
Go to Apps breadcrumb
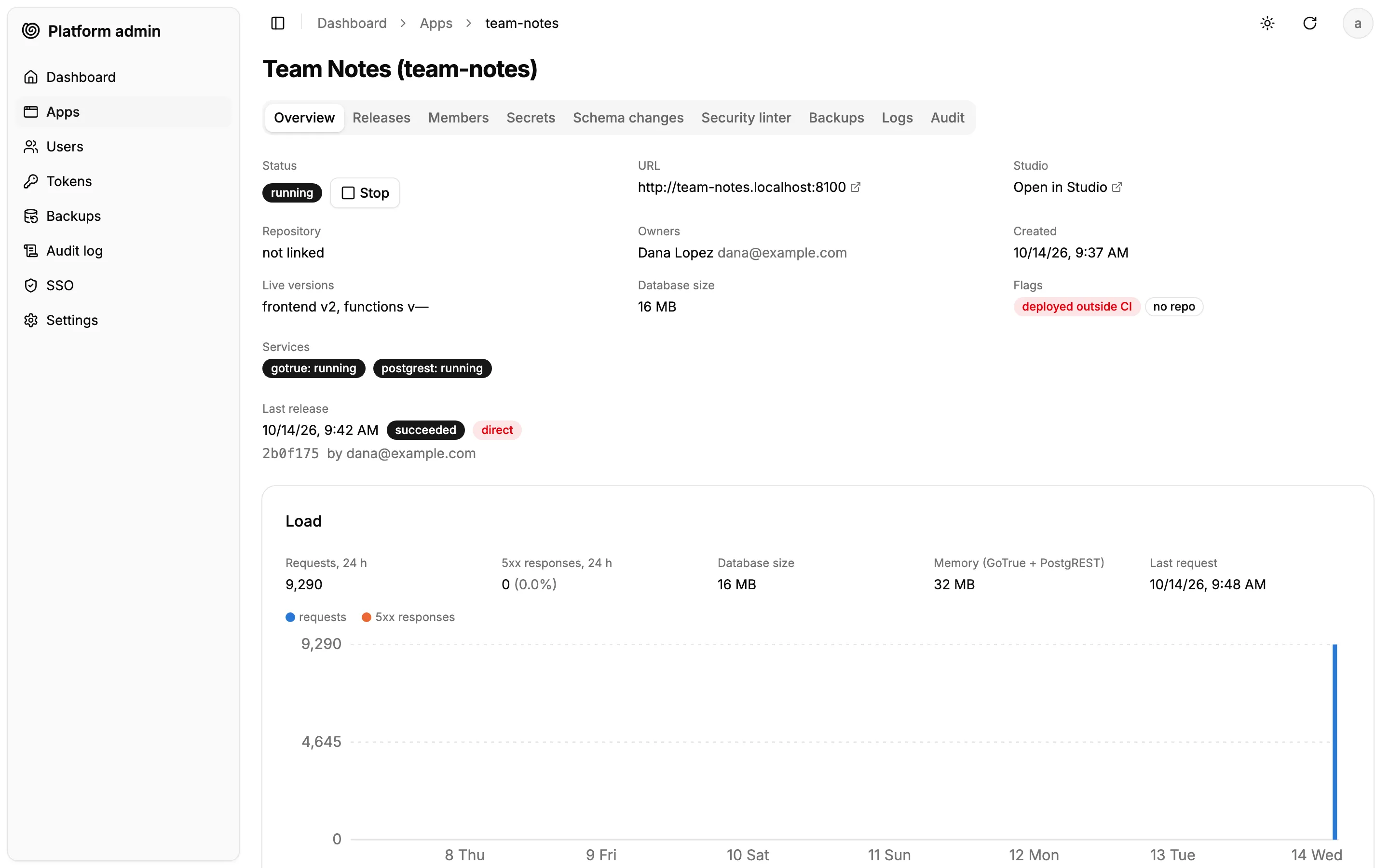pyautogui.click(x=436, y=23)
